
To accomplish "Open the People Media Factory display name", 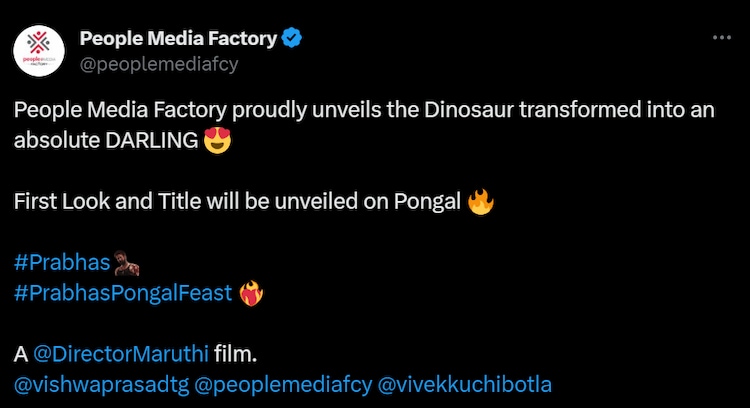I will tap(178, 39).
